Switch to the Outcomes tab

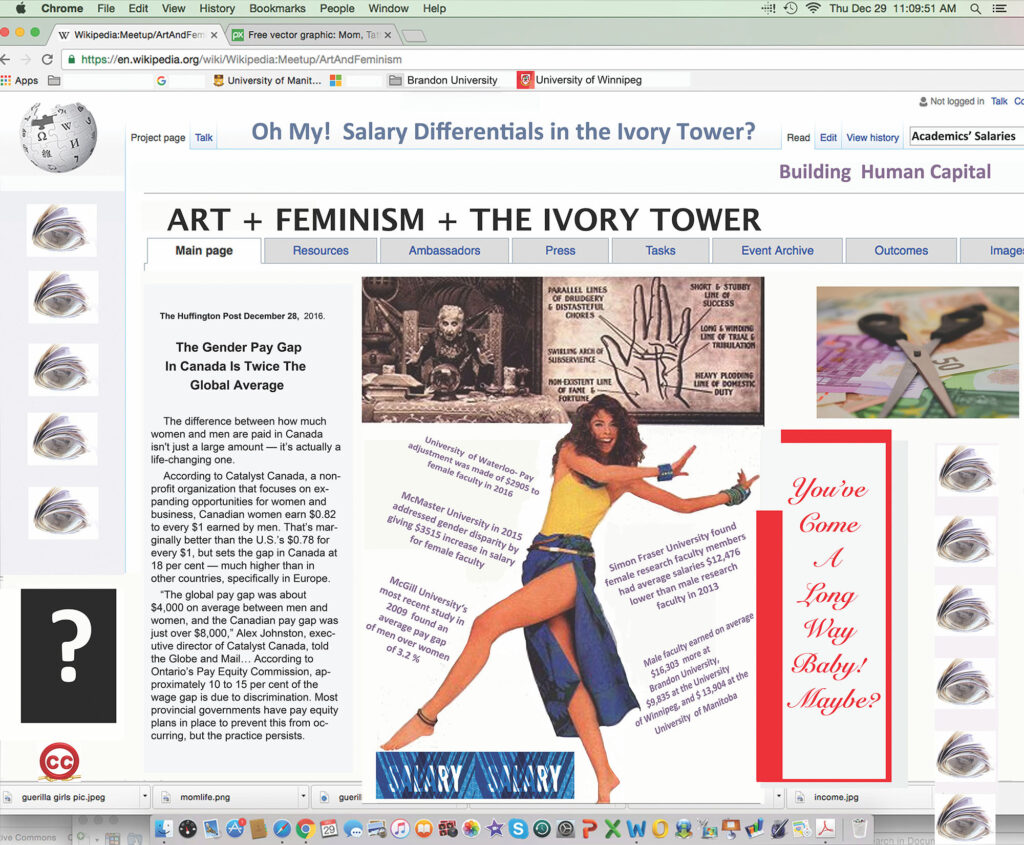click(x=901, y=251)
